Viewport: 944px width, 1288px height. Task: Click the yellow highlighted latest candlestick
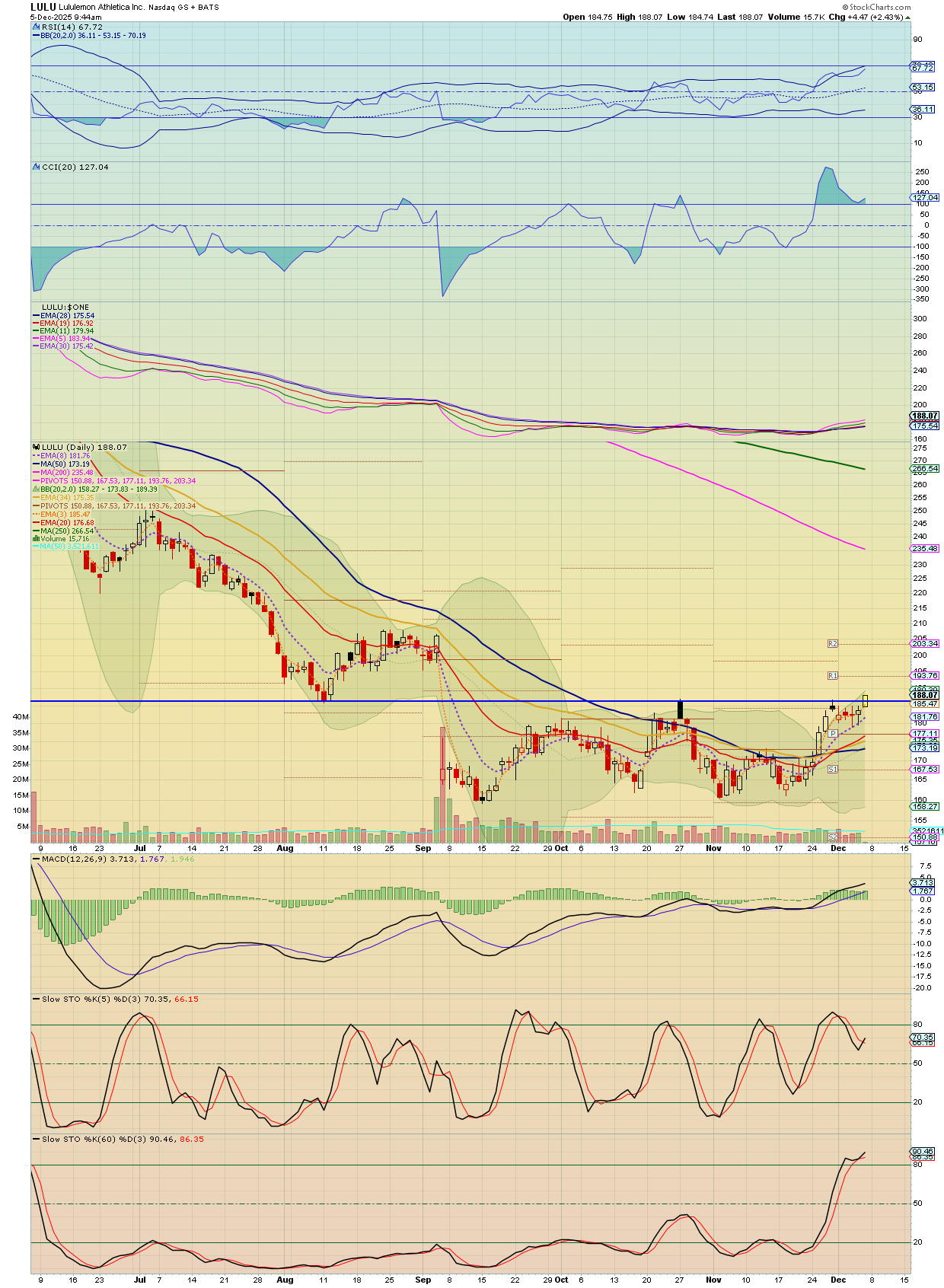[x=865, y=700]
